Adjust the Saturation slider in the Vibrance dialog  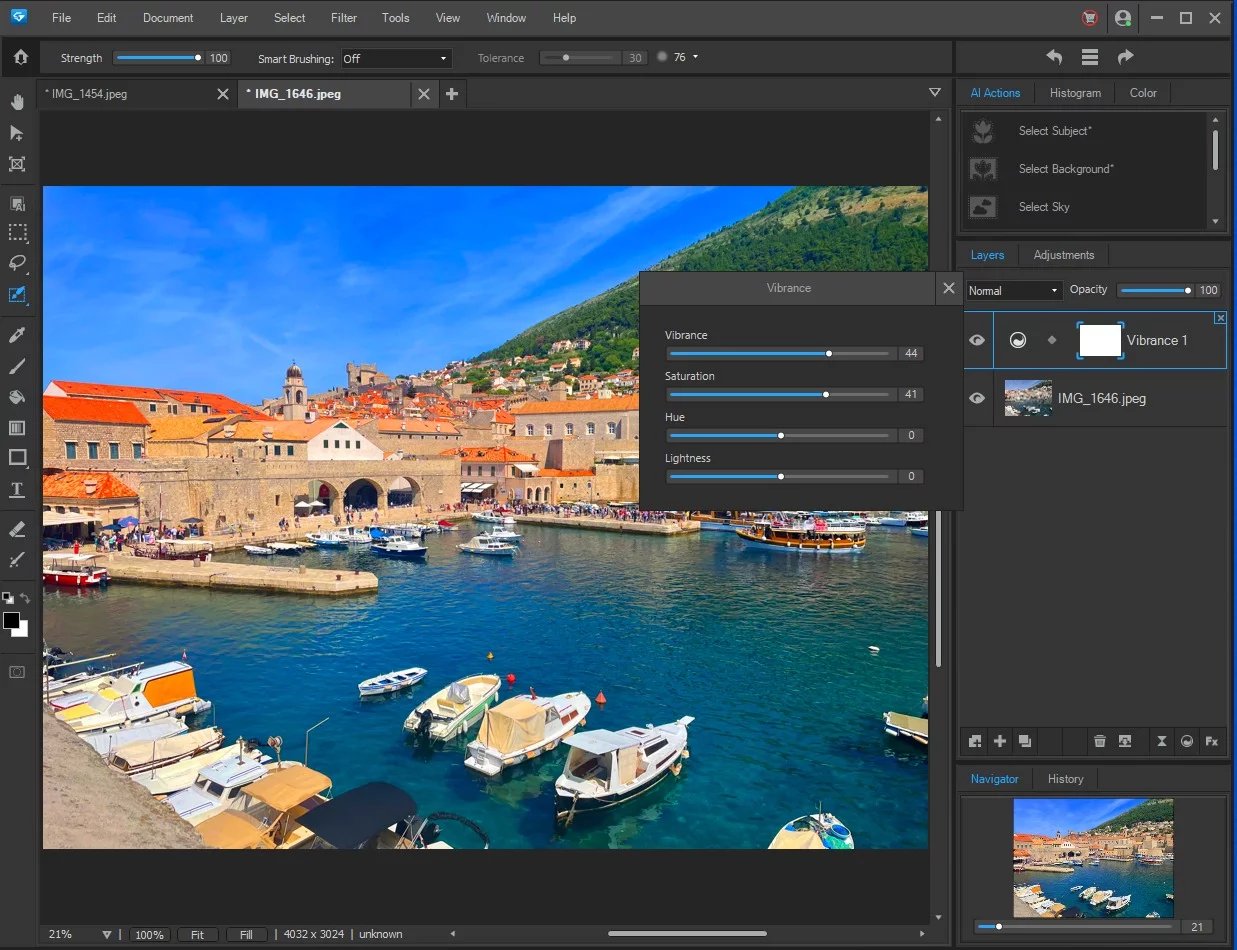pyautogui.click(x=824, y=394)
